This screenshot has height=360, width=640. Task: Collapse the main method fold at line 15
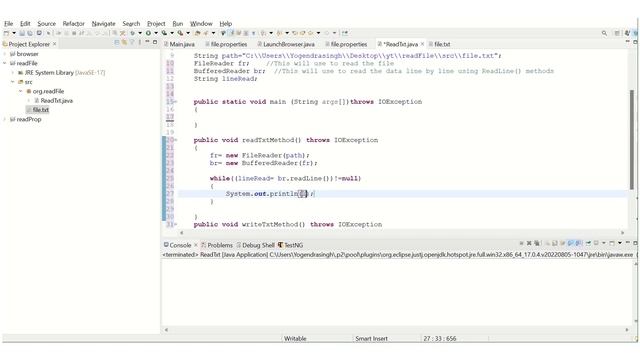pos(176,102)
